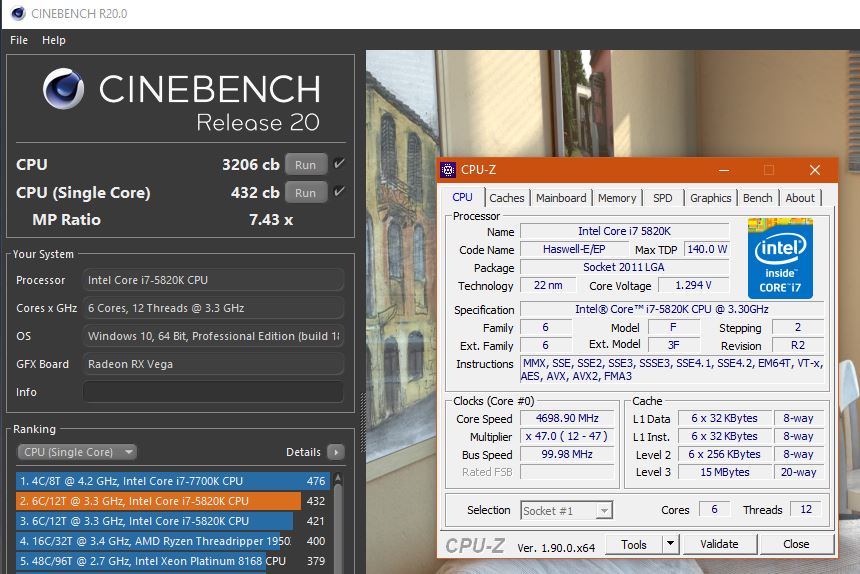Select ranking entry Intel Xeon Platinum 8168
This screenshot has width=860, height=574.
pos(173,561)
